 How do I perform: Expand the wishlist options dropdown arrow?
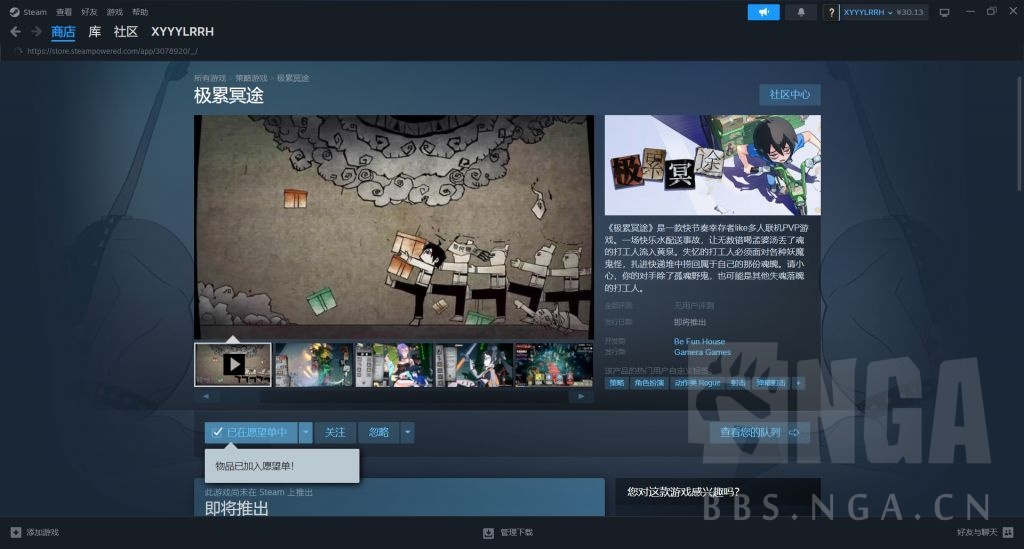[306, 432]
